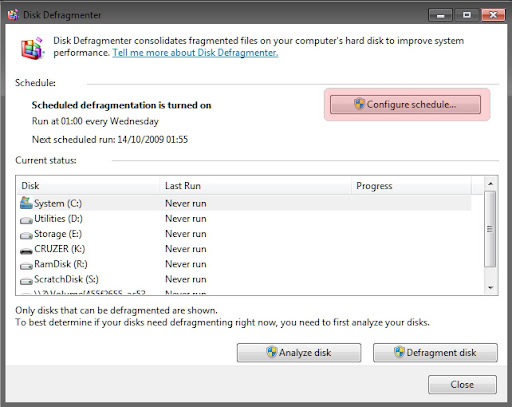Screen dimensions: 512x407
Task: Select the ScratchDisk (S:) disk row
Action: 244,279
